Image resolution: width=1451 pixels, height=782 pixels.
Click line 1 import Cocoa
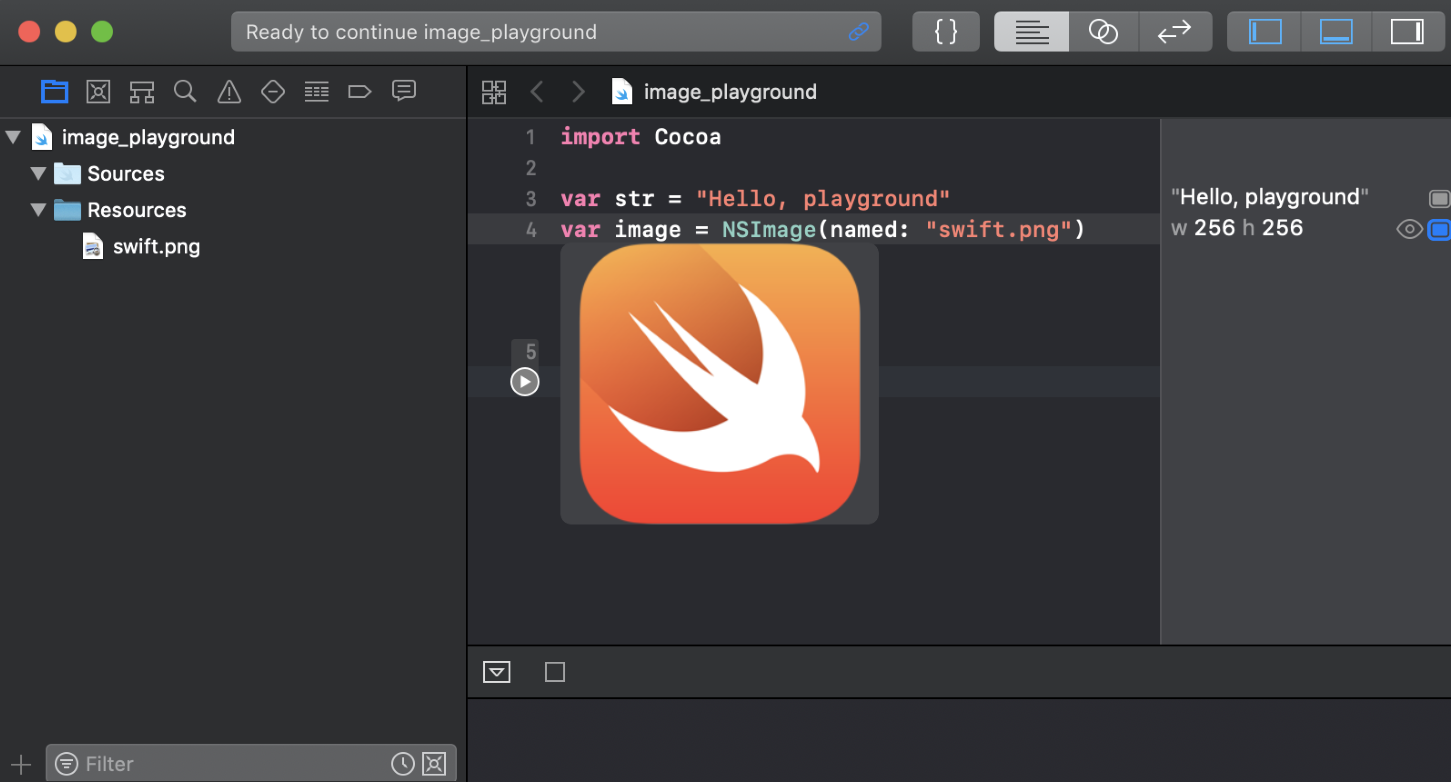pyautogui.click(x=640, y=137)
